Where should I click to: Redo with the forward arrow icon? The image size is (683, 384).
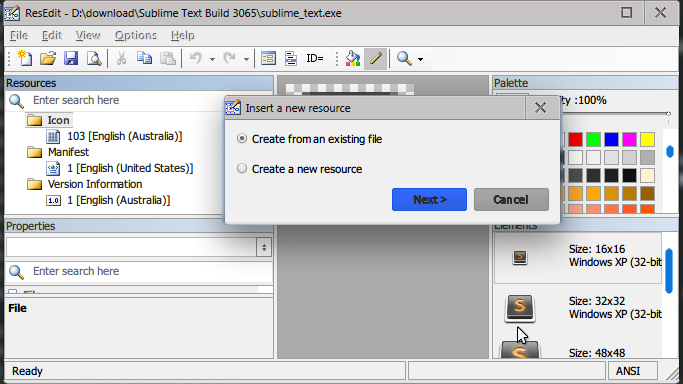tap(230, 58)
